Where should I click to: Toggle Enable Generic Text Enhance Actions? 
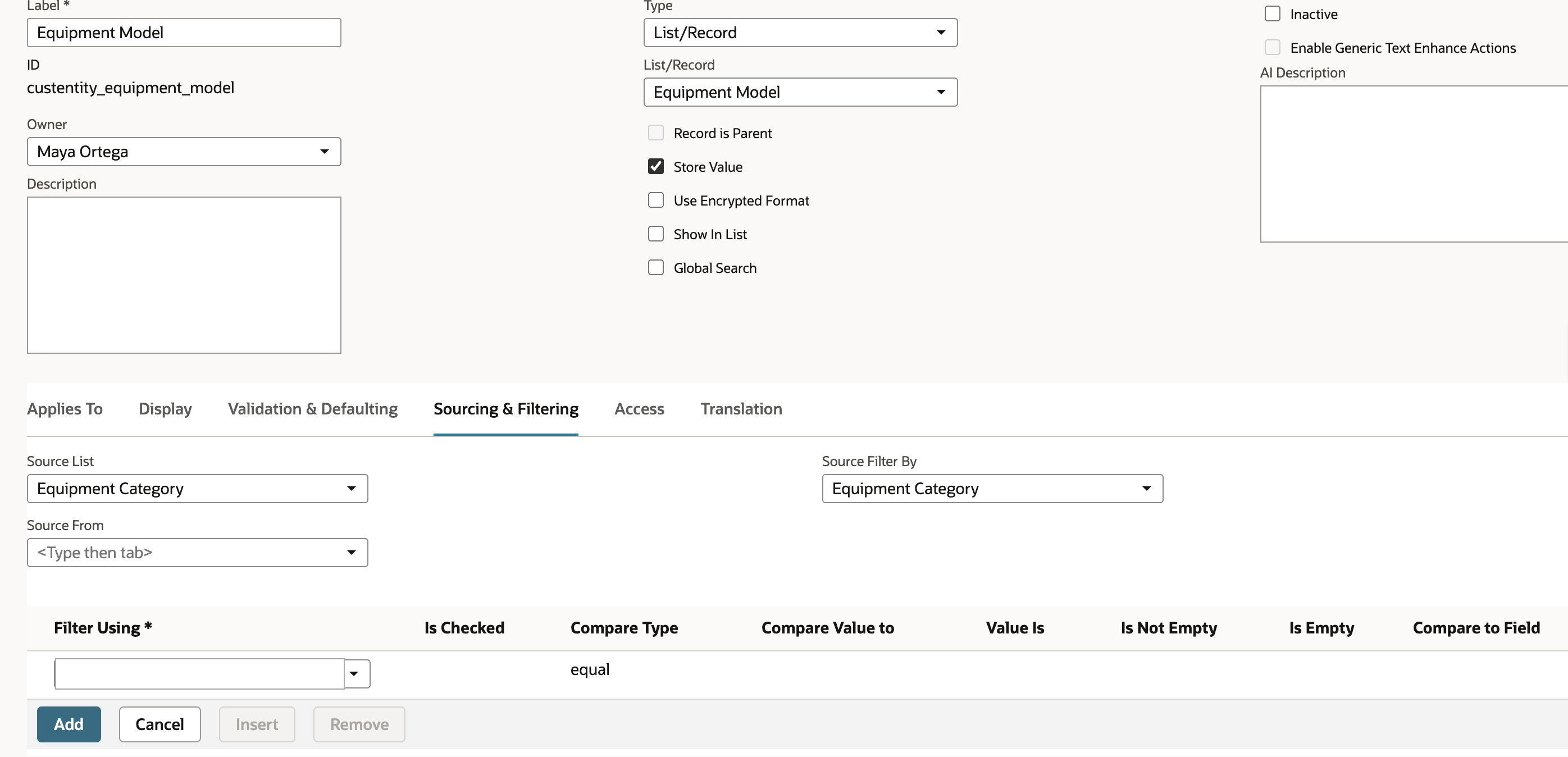(1272, 48)
